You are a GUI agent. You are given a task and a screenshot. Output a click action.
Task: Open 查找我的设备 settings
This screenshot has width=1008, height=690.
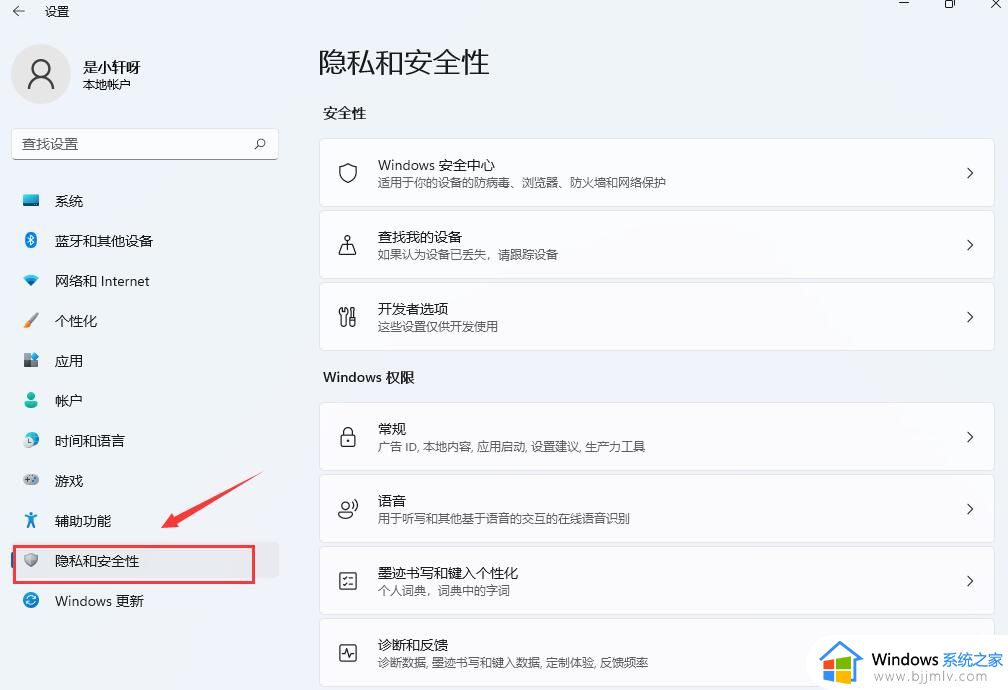656,244
